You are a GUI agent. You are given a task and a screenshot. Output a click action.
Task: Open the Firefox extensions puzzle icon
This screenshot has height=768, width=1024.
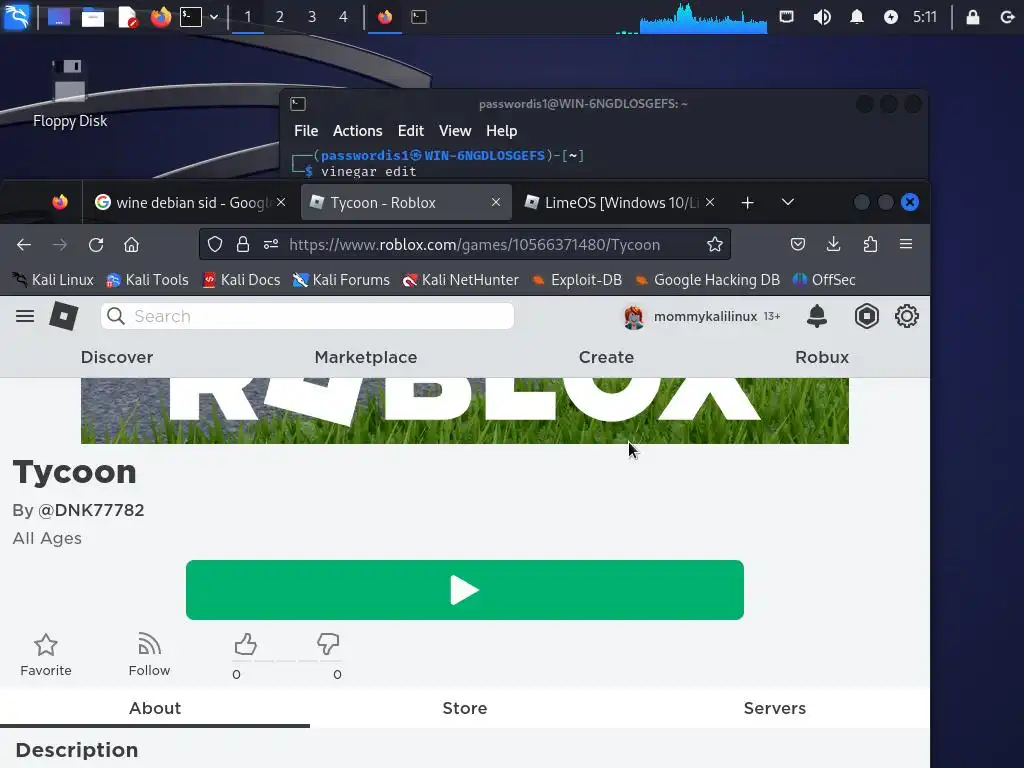tap(870, 244)
